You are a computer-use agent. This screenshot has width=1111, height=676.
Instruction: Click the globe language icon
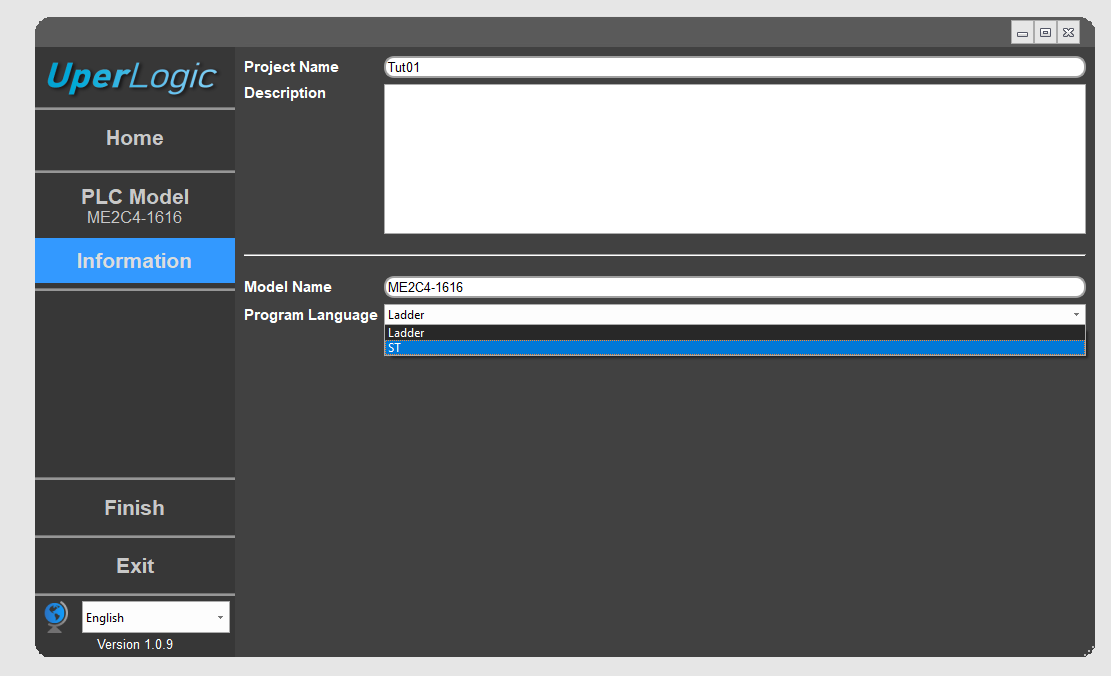coord(56,616)
